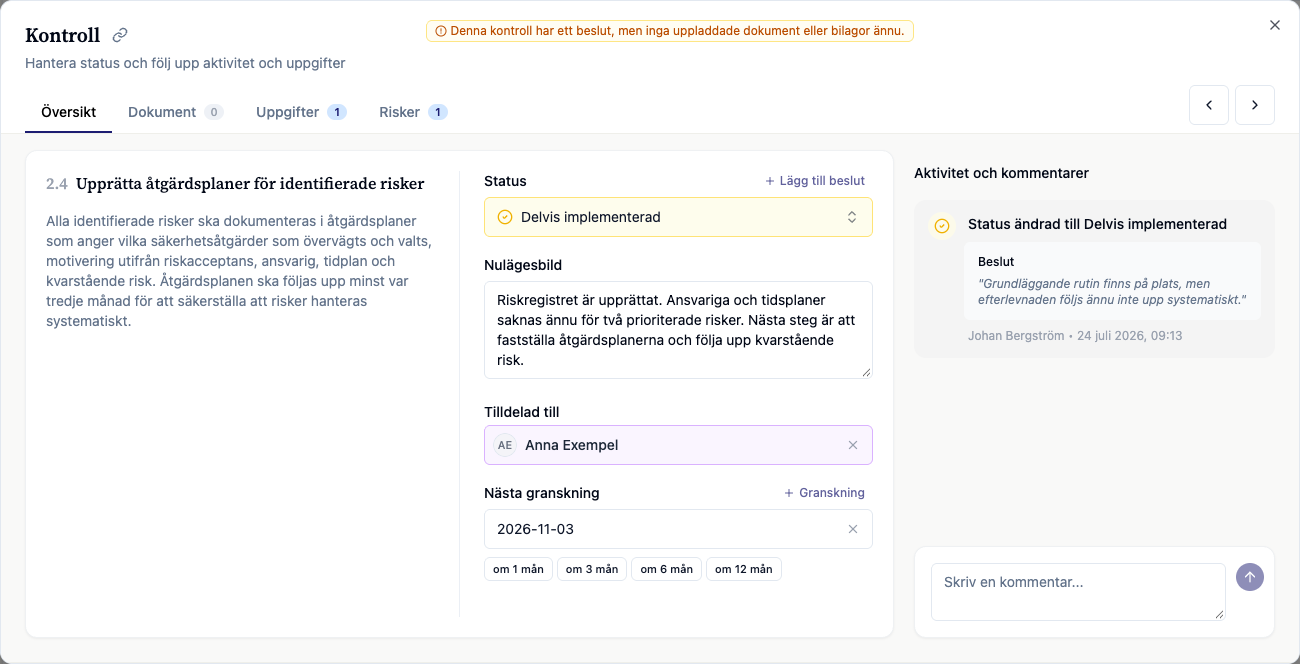This screenshot has height=664, width=1300.
Task: Go to next control with right chevron
Action: (1255, 105)
